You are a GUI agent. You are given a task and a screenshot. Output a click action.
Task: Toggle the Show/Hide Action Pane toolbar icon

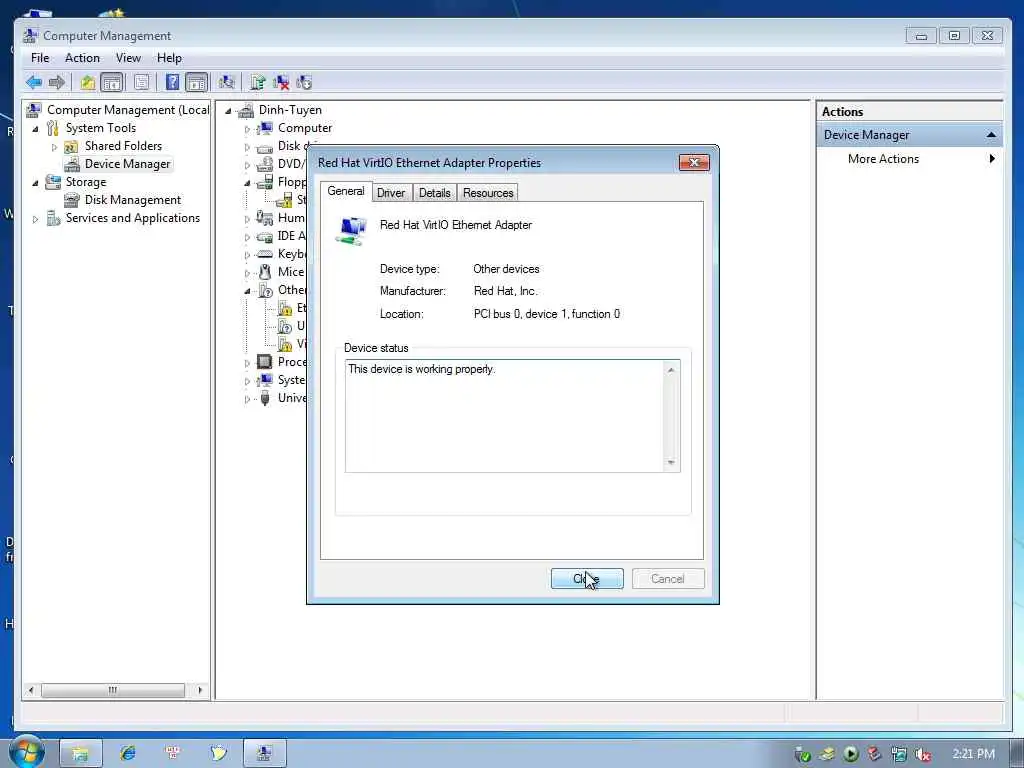(196, 82)
